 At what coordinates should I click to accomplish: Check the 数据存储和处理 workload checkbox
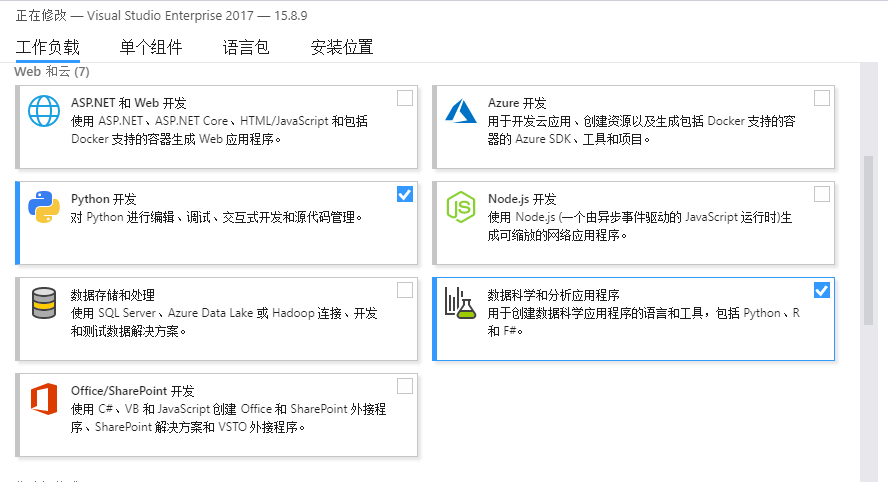[405, 290]
